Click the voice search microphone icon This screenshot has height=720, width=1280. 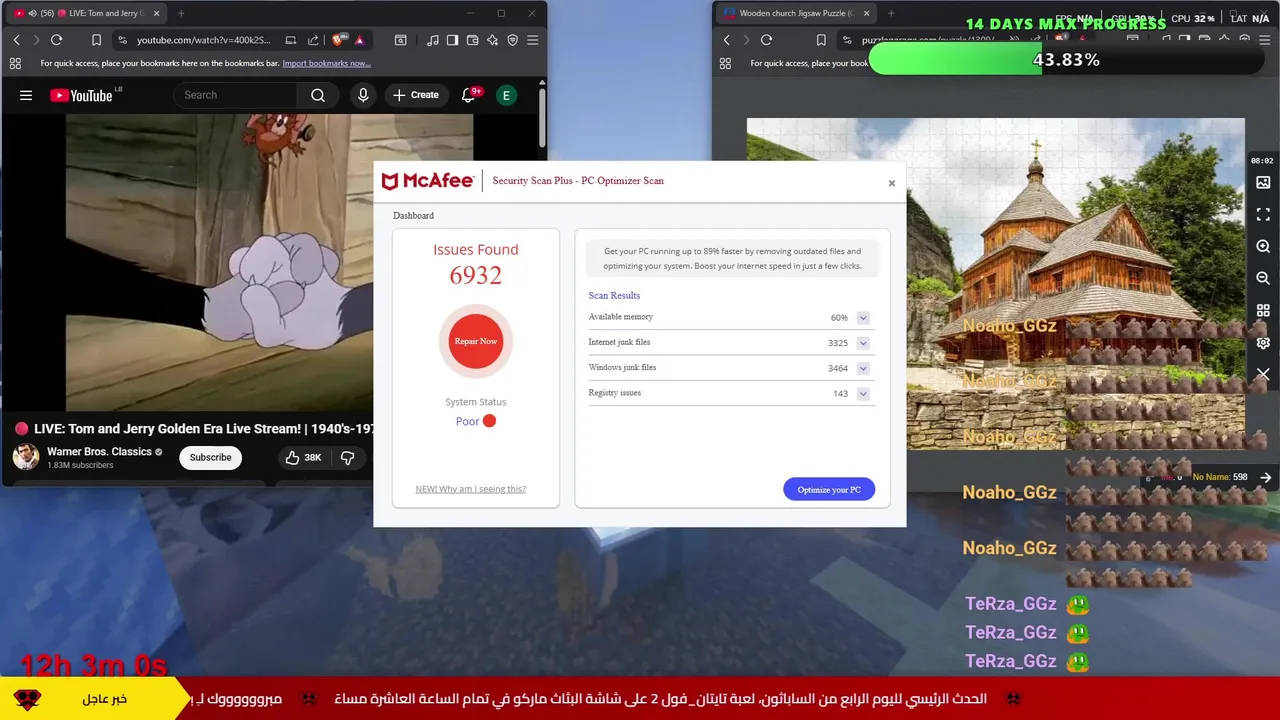363,95
